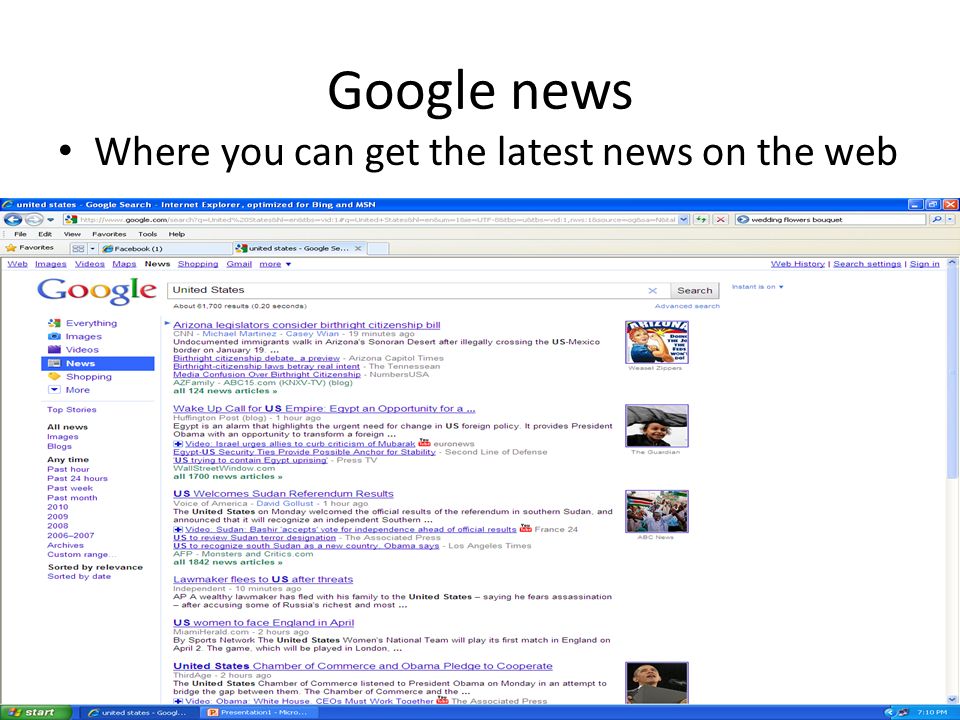Click the YouTube icon beside euronews

pos(424,443)
